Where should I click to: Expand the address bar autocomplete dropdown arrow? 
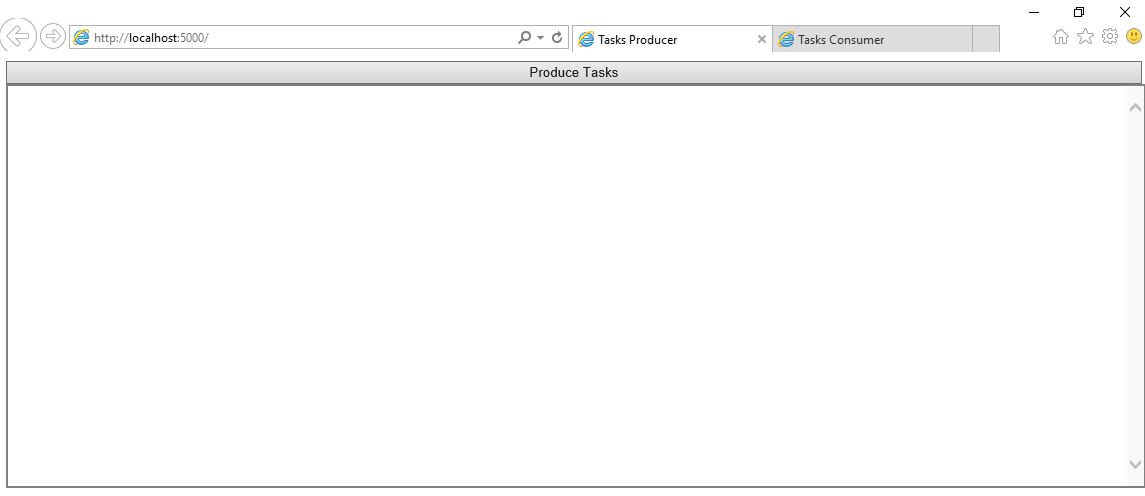(541, 38)
